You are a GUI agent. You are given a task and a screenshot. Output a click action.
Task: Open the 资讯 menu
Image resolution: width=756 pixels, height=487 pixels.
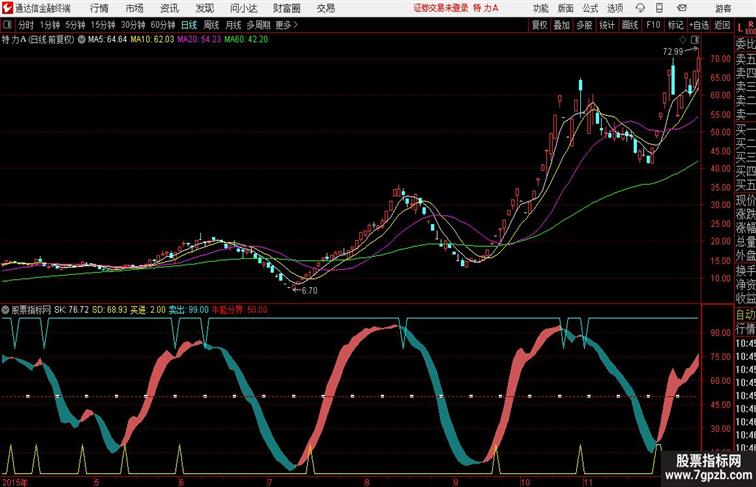click(169, 8)
